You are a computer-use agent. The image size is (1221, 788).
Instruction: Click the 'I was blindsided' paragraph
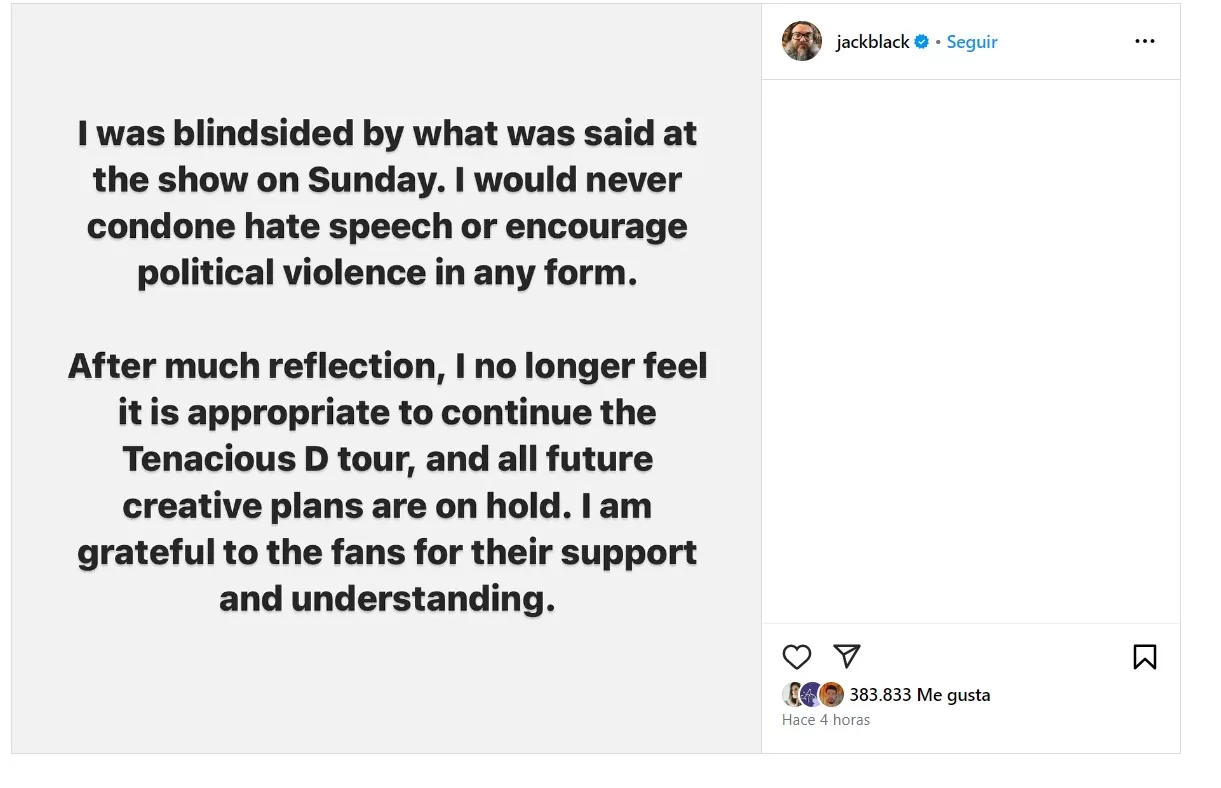pos(387,203)
